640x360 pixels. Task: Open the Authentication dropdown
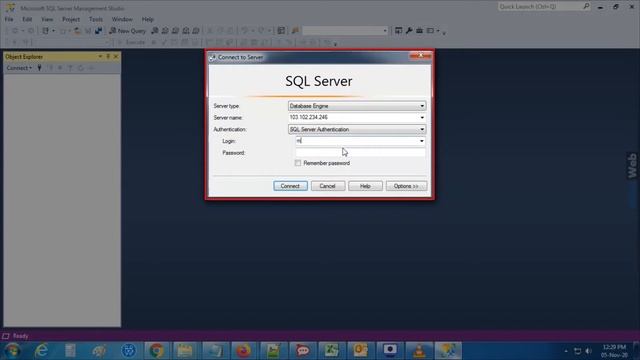pyautogui.click(x=357, y=129)
